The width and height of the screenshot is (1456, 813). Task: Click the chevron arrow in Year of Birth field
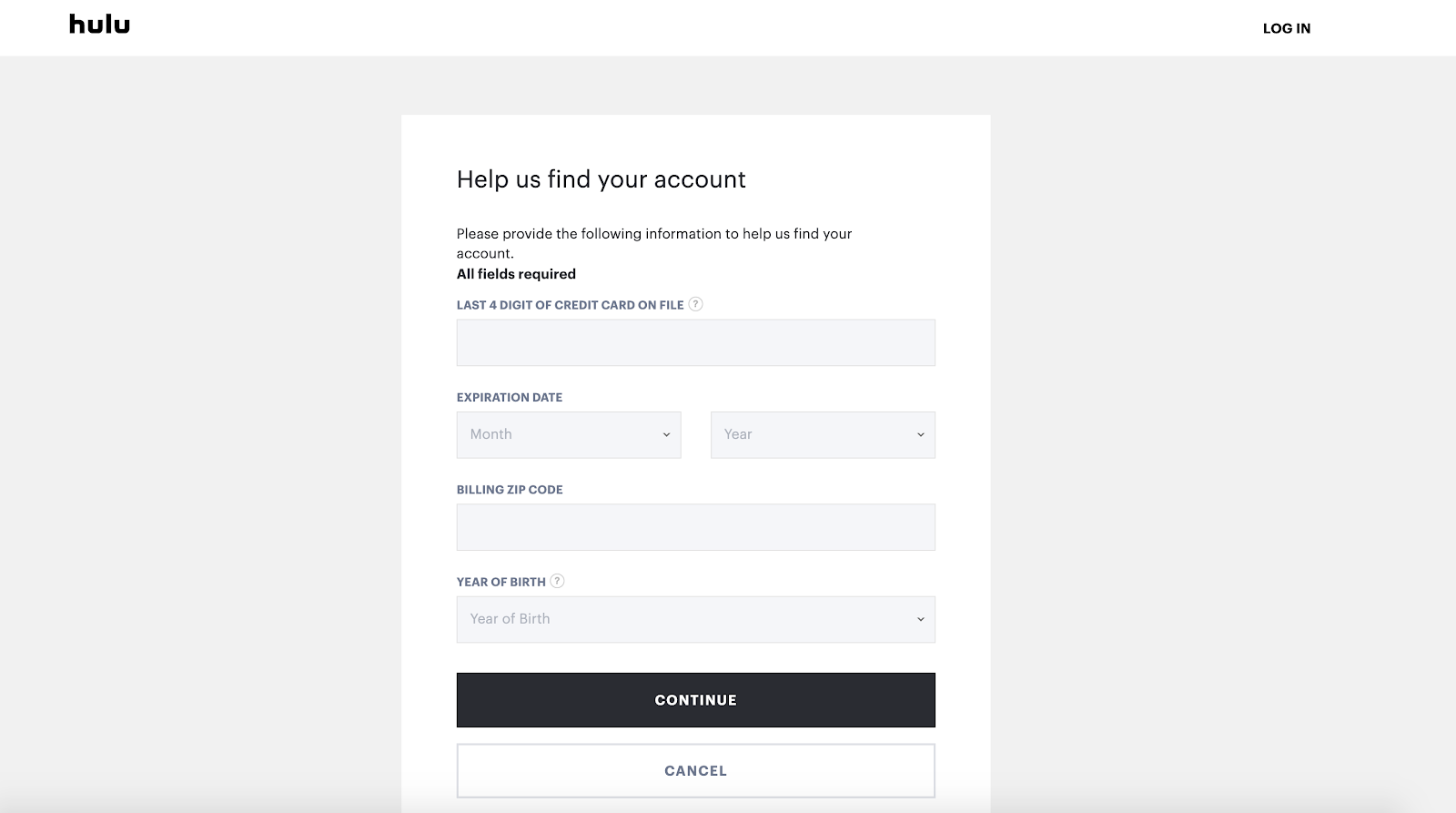click(920, 620)
